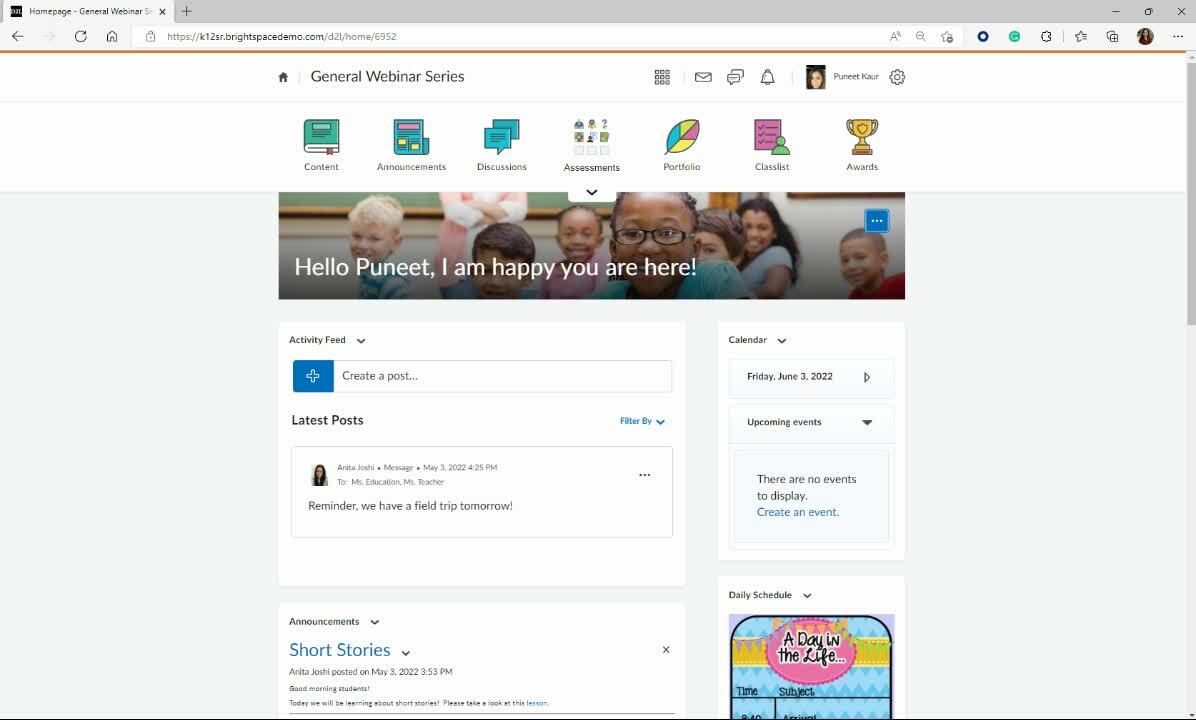Click the blue circle extension icon
Screen dimensions: 1196x720
coord(983,36)
